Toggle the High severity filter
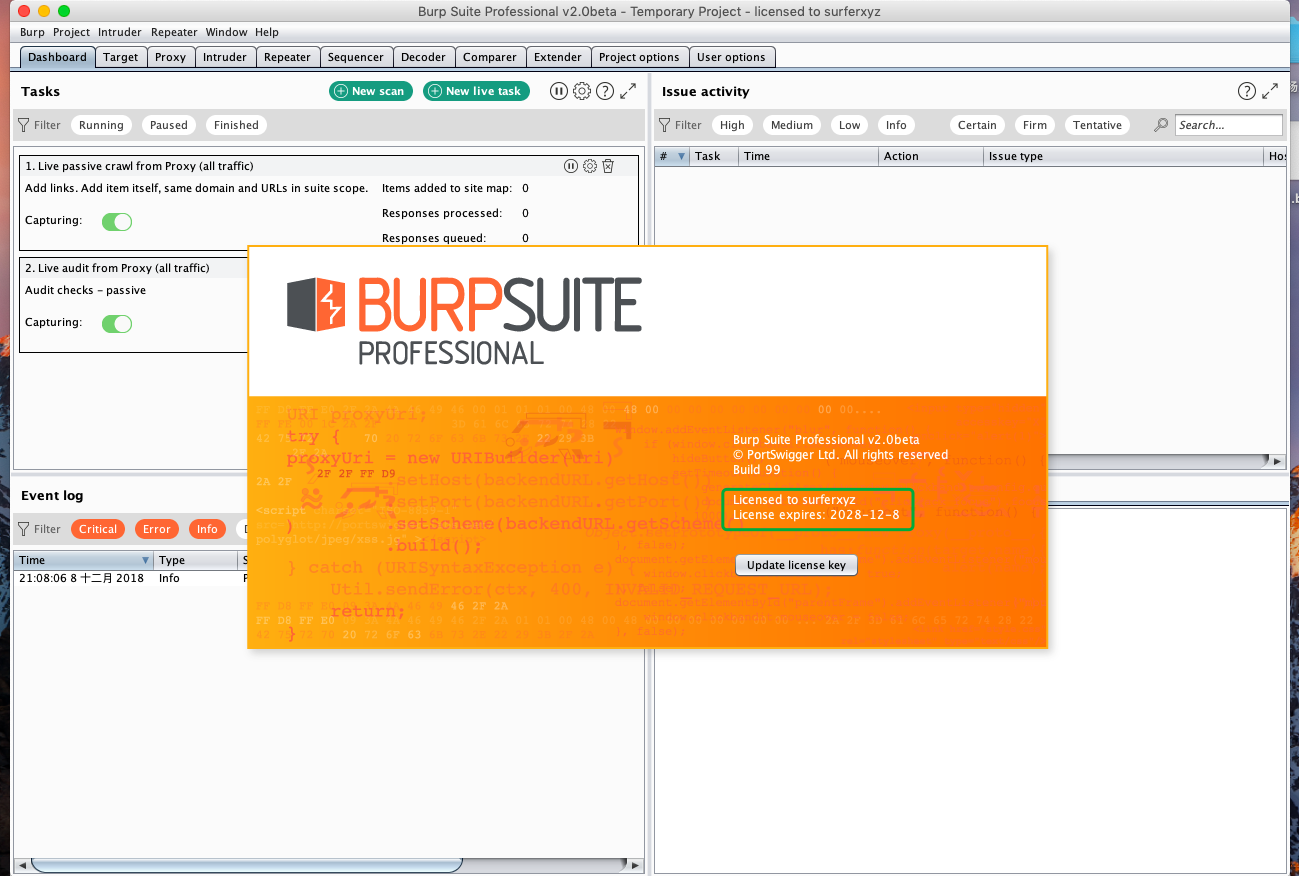This screenshot has width=1299, height=876. pyautogui.click(x=732, y=125)
